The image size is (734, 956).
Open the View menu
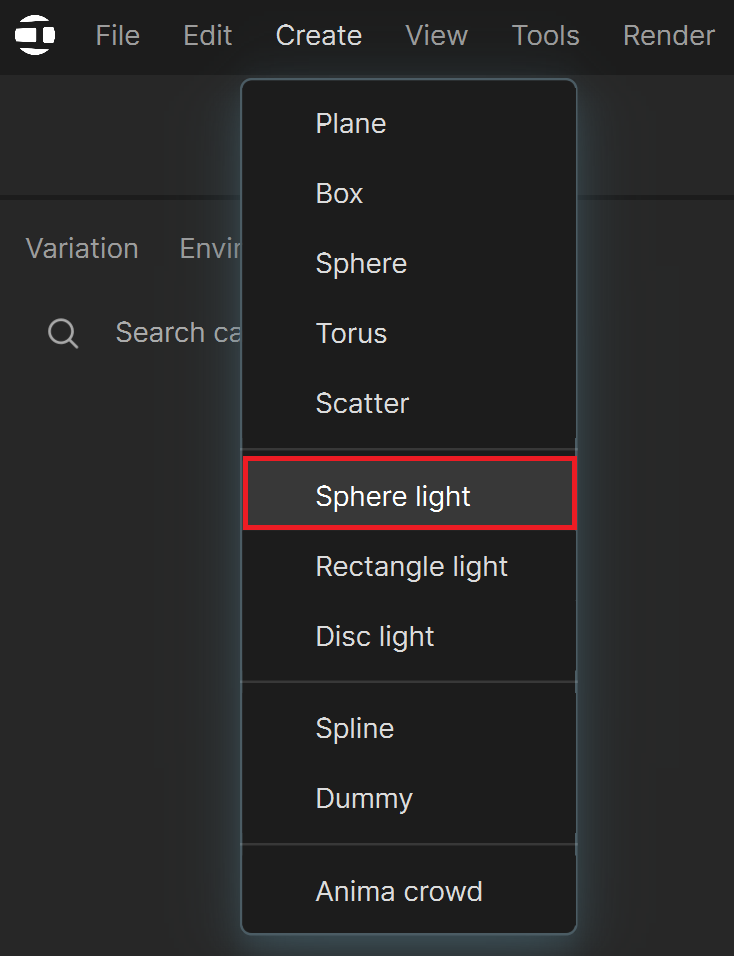(x=436, y=35)
